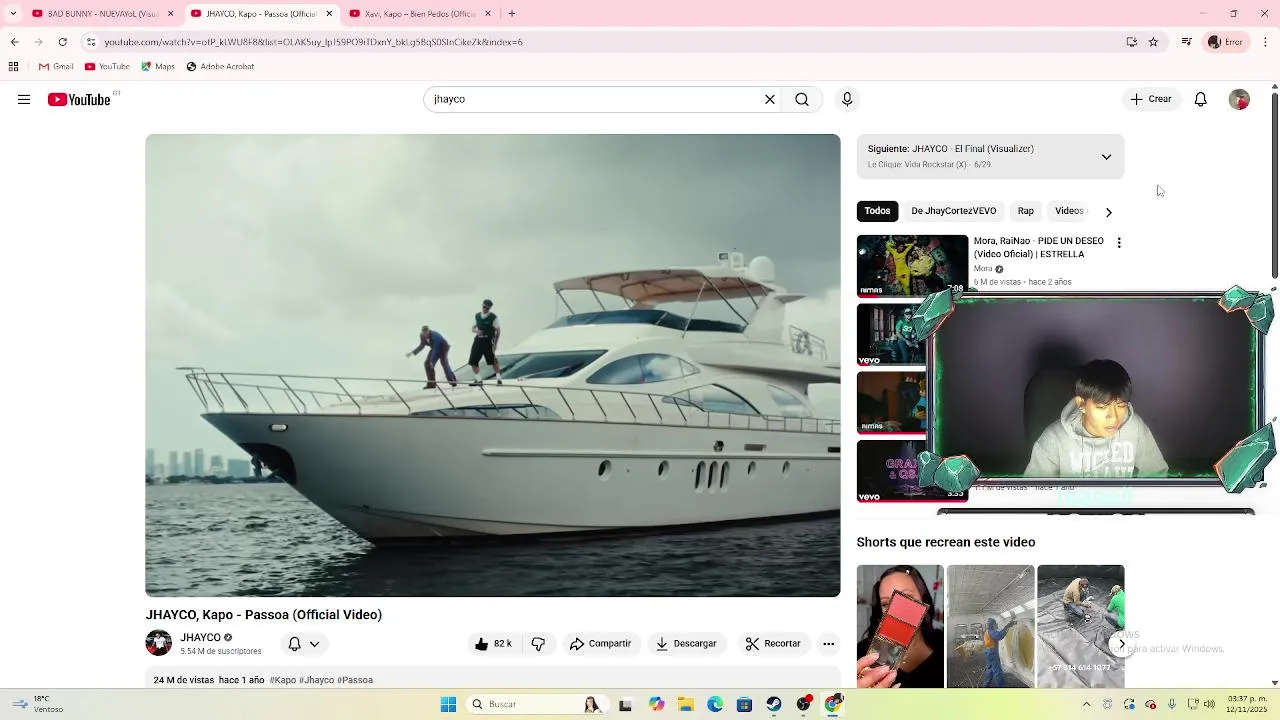View site information icon in address bar
This screenshot has height=720, width=1280.
91,42
